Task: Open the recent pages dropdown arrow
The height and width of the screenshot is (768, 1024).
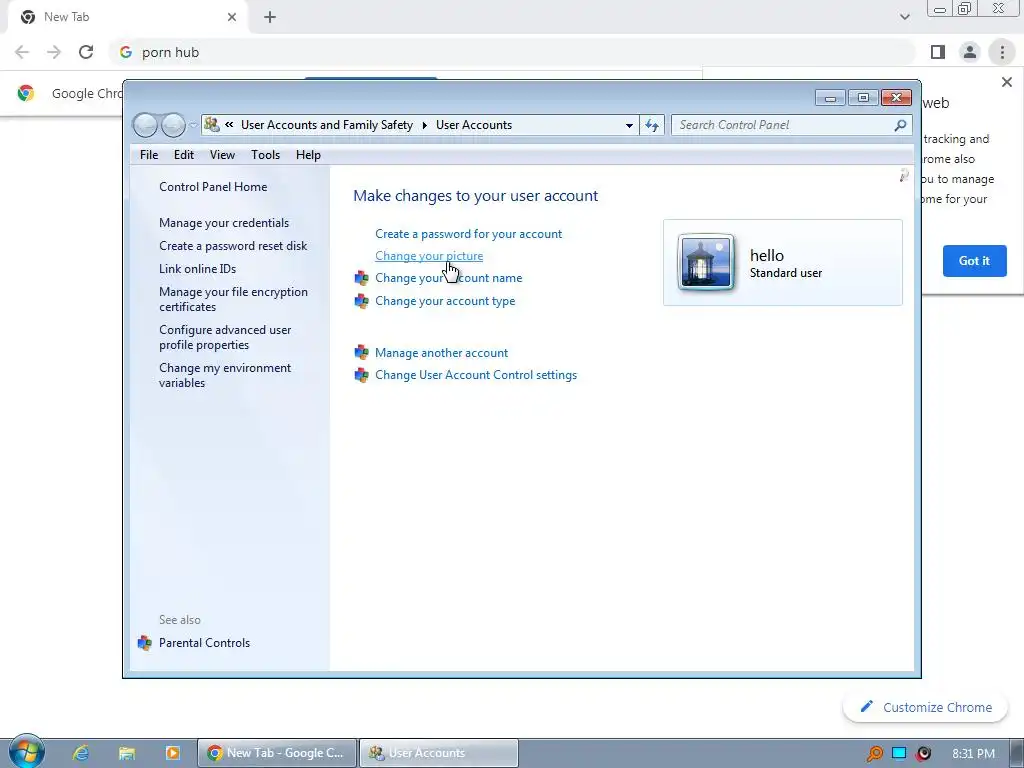Action: (x=193, y=125)
